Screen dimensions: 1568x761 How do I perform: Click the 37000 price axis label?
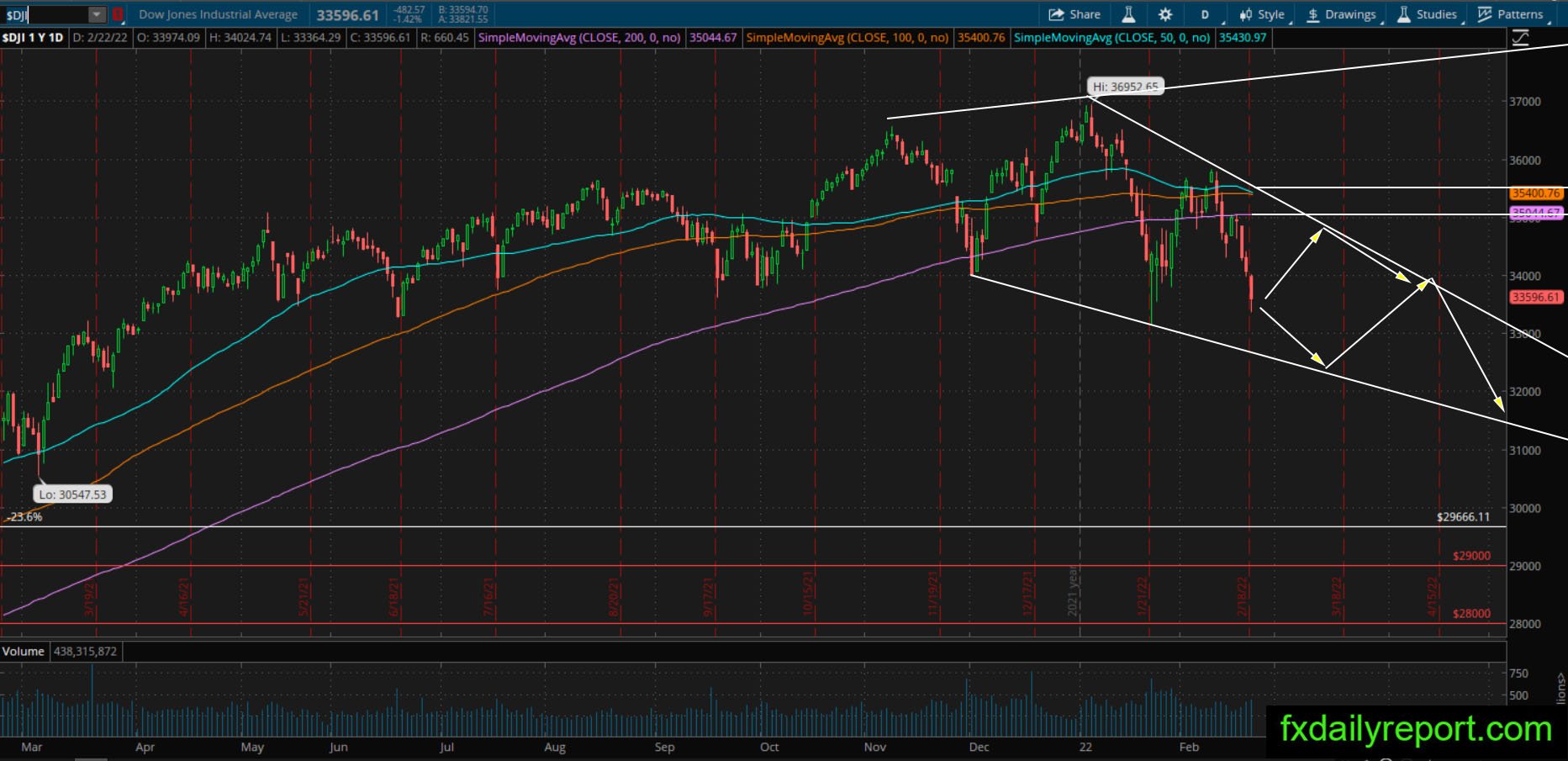1525,102
